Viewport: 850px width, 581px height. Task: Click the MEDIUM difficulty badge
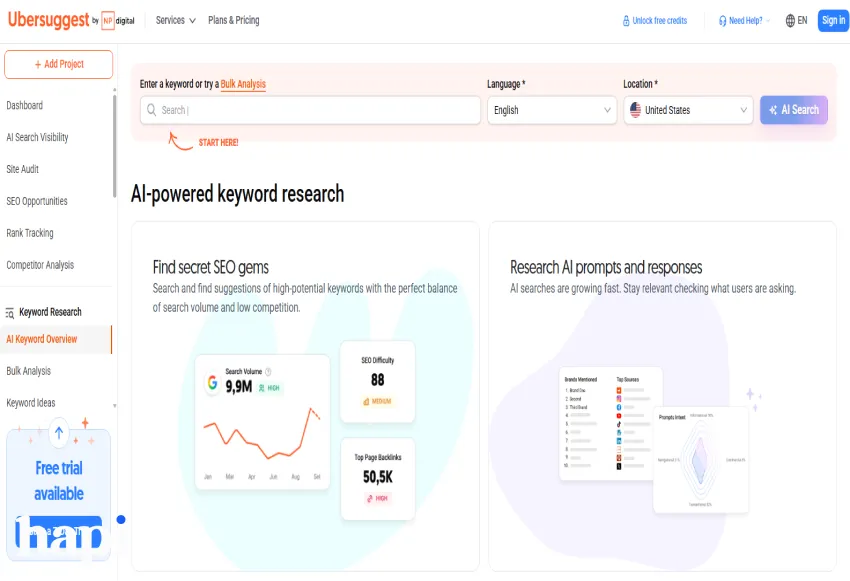[377, 402]
